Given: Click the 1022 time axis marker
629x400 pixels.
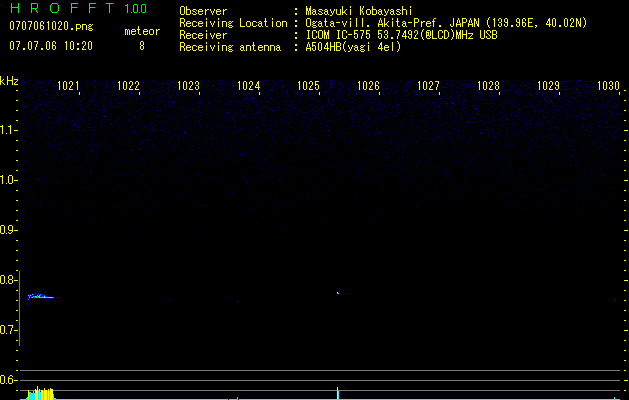Looking at the screenshot, I should [x=128, y=86].
